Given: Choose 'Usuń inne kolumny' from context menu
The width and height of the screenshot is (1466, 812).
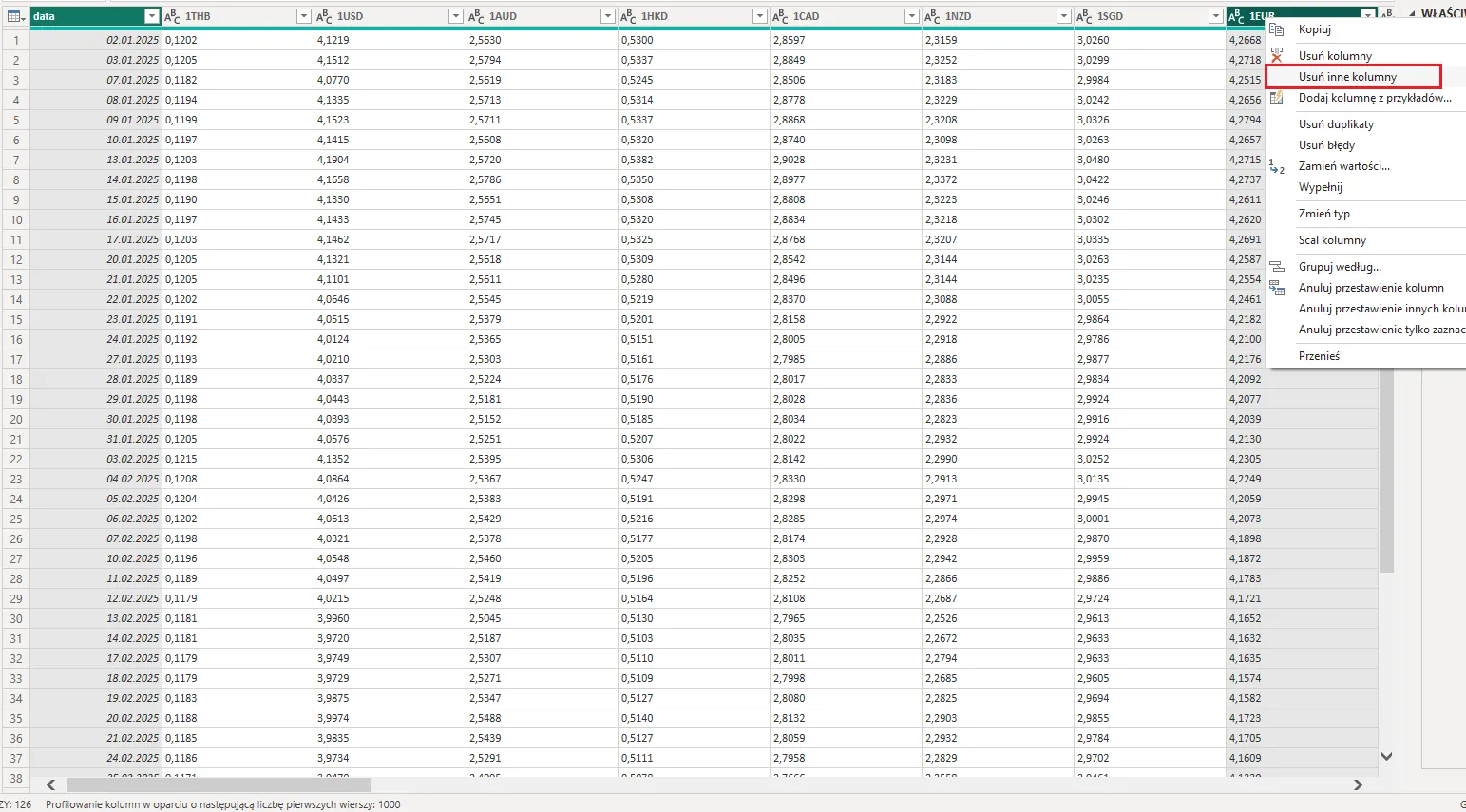Looking at the screenshot, I should (1347, 77).
